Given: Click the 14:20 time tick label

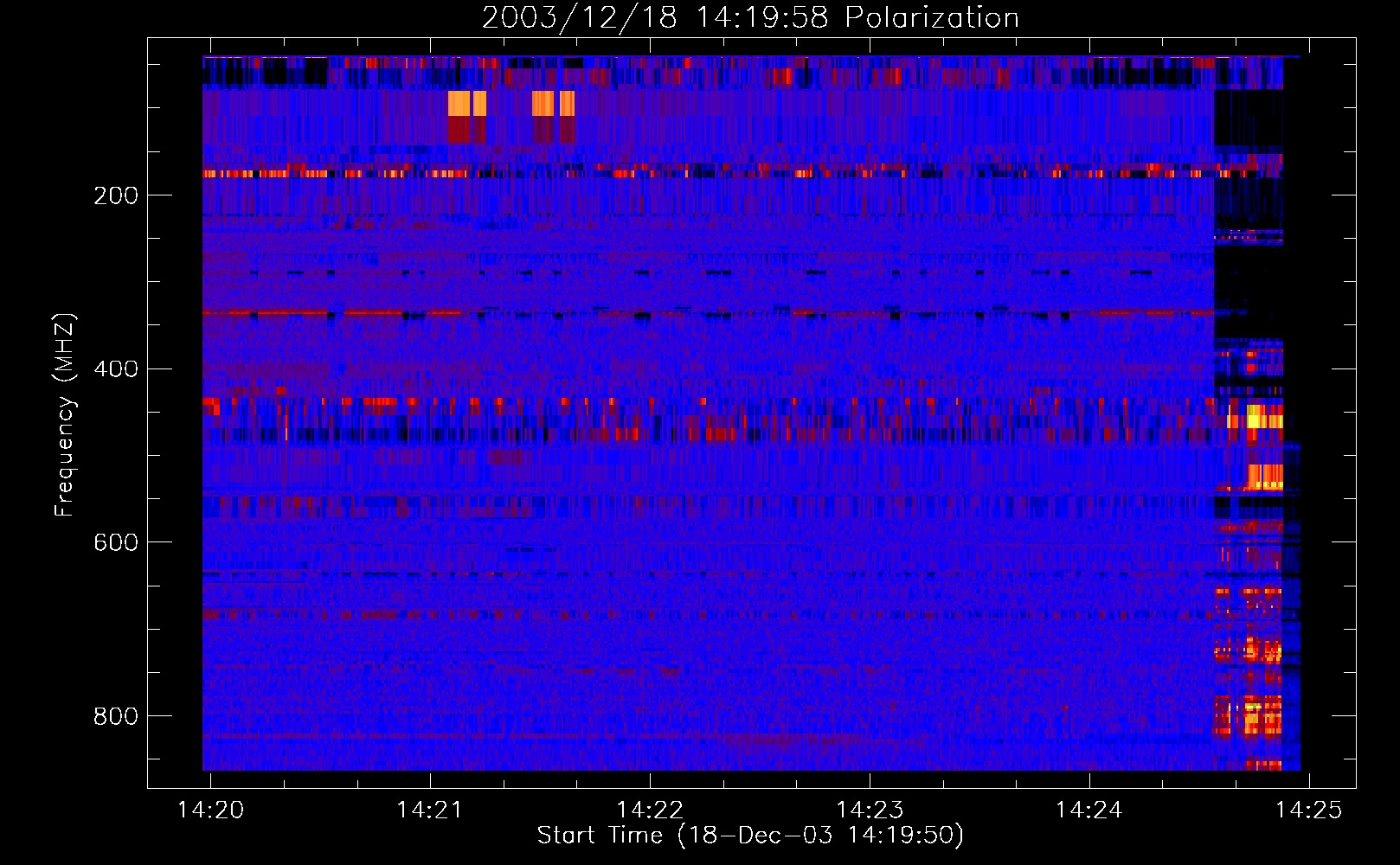Looking at the screenshot, I should pos(210,810).
